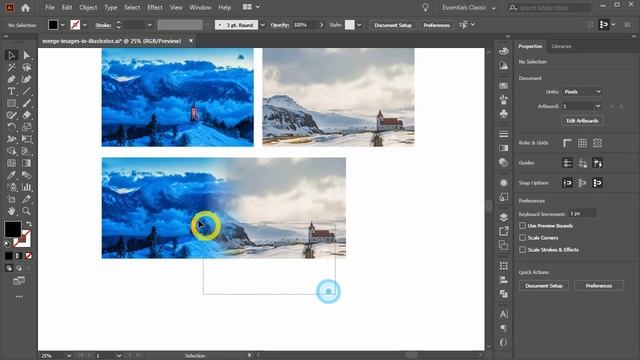Click the lightbulb Discover icon
Image resolution: width=640 pixels, height=360 pixels.
point(425,7)
